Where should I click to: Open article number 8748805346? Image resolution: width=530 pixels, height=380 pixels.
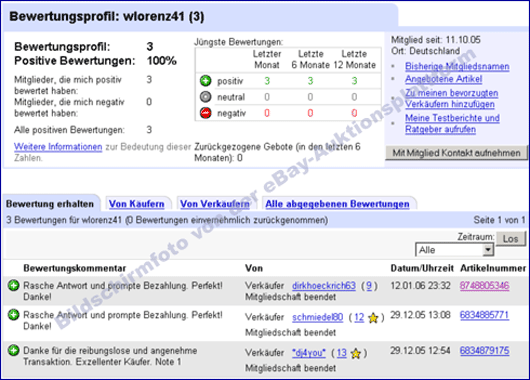pos(484,286)
